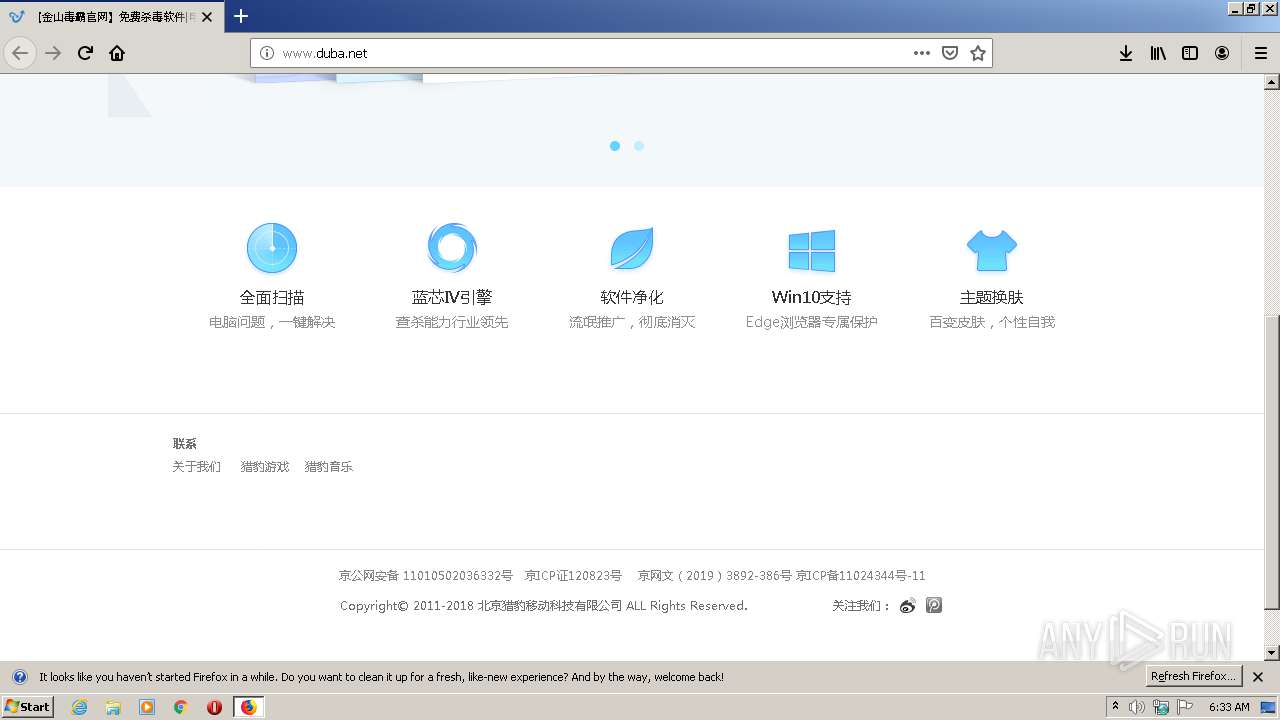Open the Weibo social icon
This screenshot has width=1280, height=720.
click(x=908, y=605)
